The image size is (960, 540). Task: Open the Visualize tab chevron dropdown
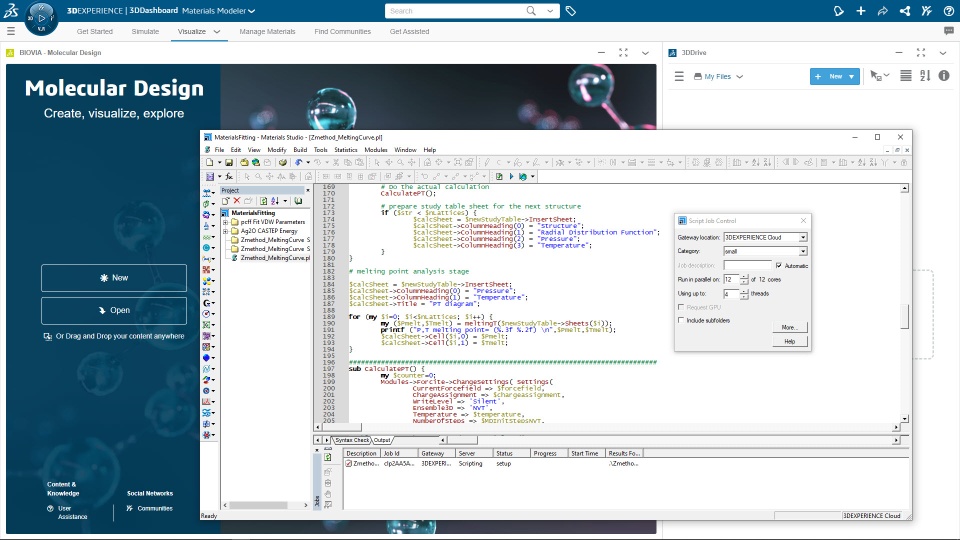point(217,32)
